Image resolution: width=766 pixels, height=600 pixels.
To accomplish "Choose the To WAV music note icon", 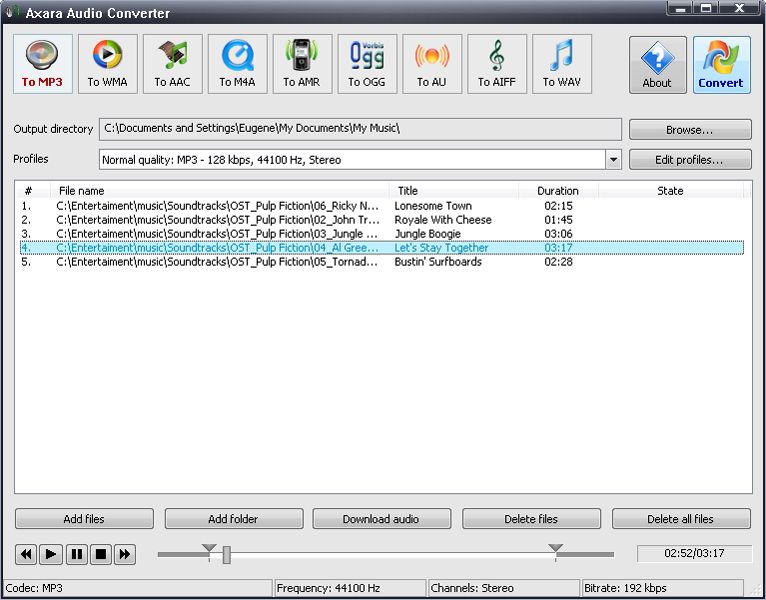I will [562, 64].
